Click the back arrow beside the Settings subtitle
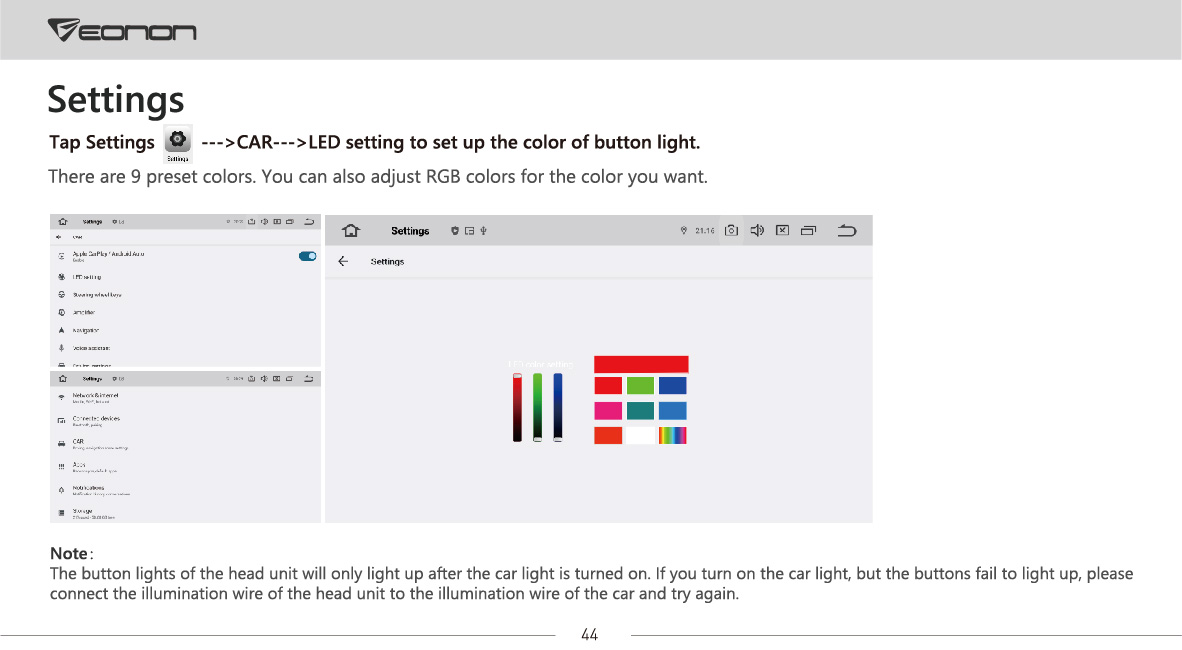1182x650 pixels. (x=343, y=262)
